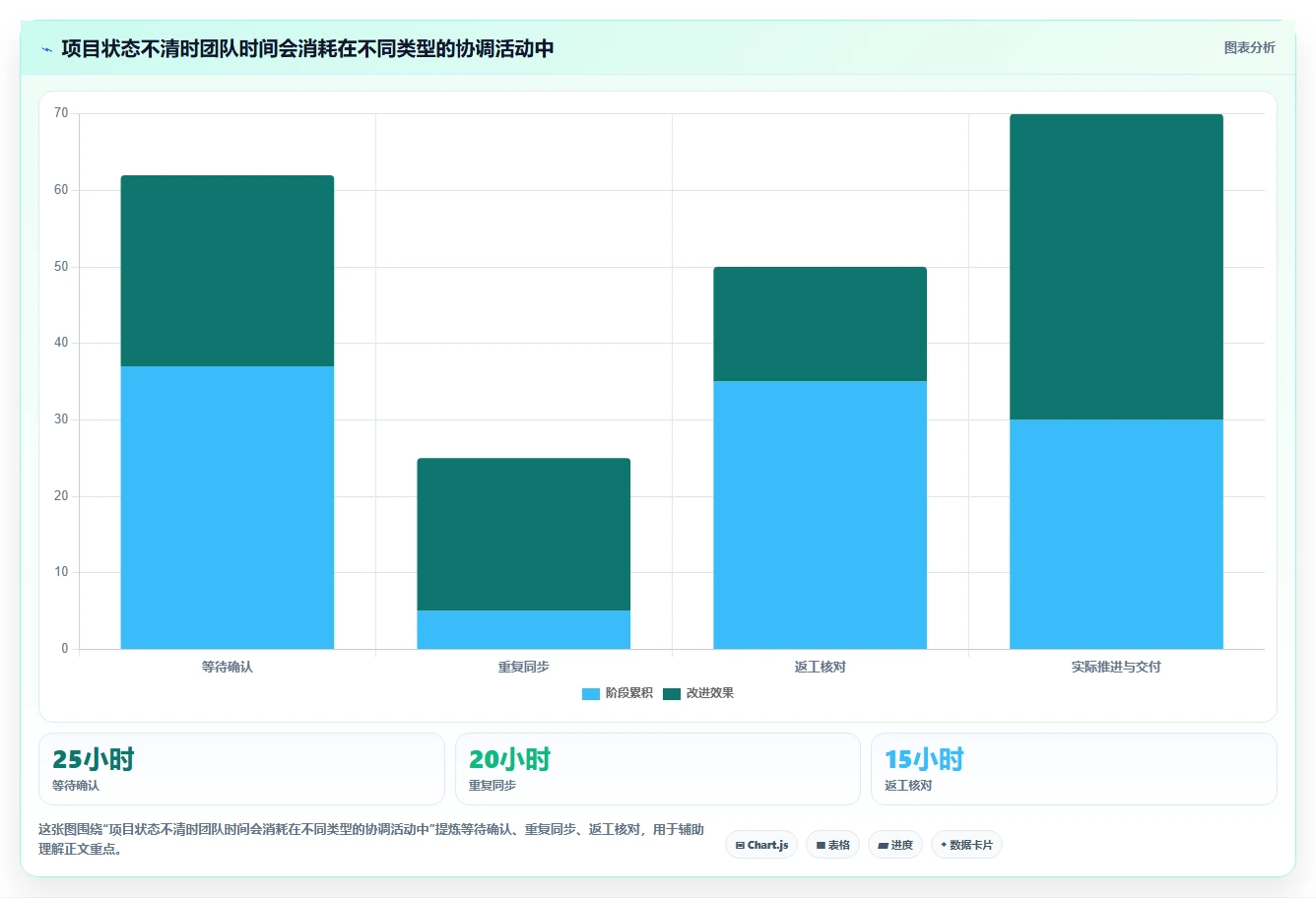Select the 表格 tag chip
1316x898 pixels.
(x=832, y=845)
